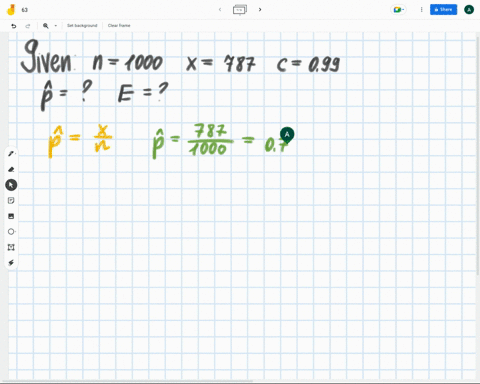Screen dimensions: 480x384
Task: Select the Pen tool
Action: coord(11,154)
